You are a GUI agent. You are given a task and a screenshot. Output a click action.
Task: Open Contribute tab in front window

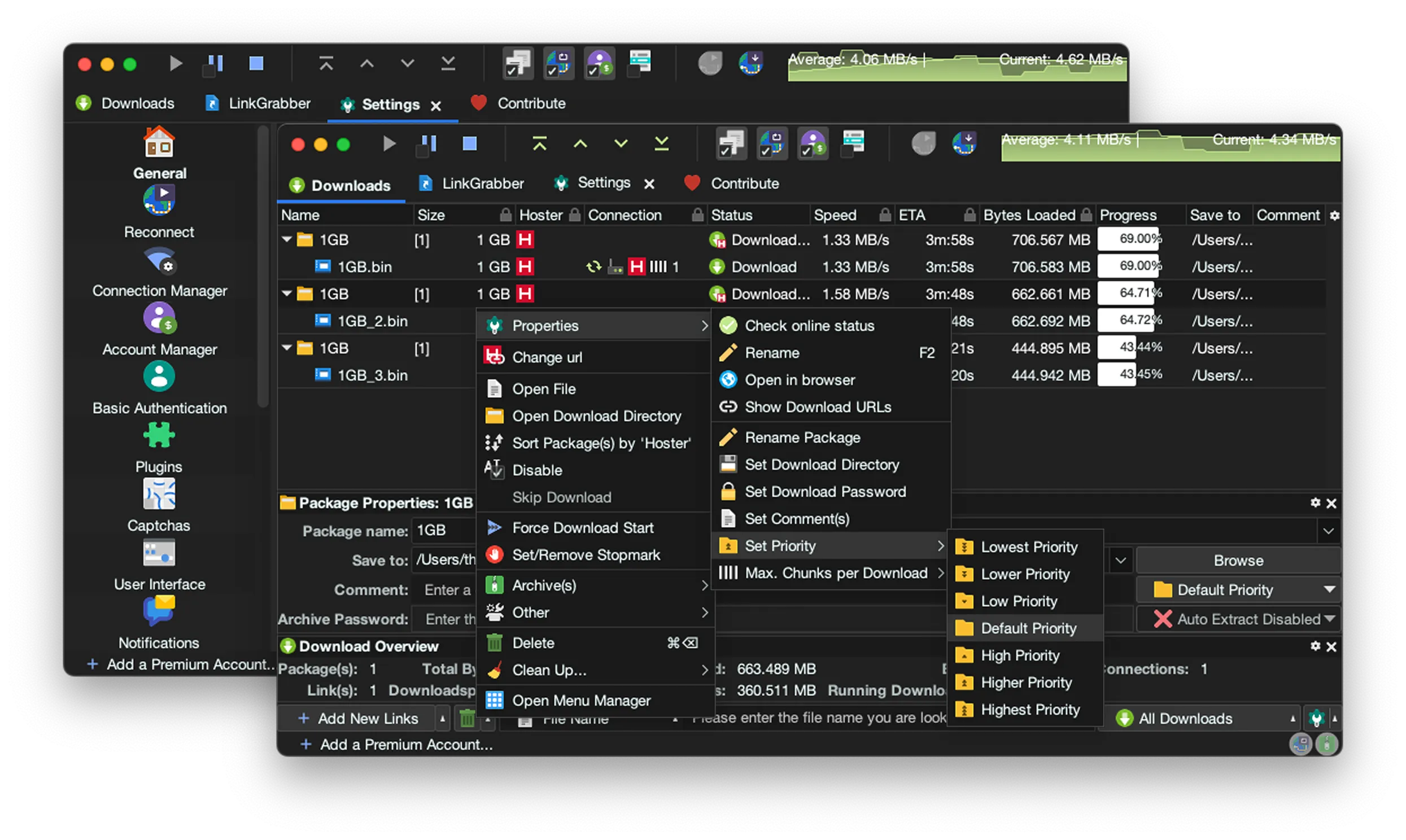731,183
